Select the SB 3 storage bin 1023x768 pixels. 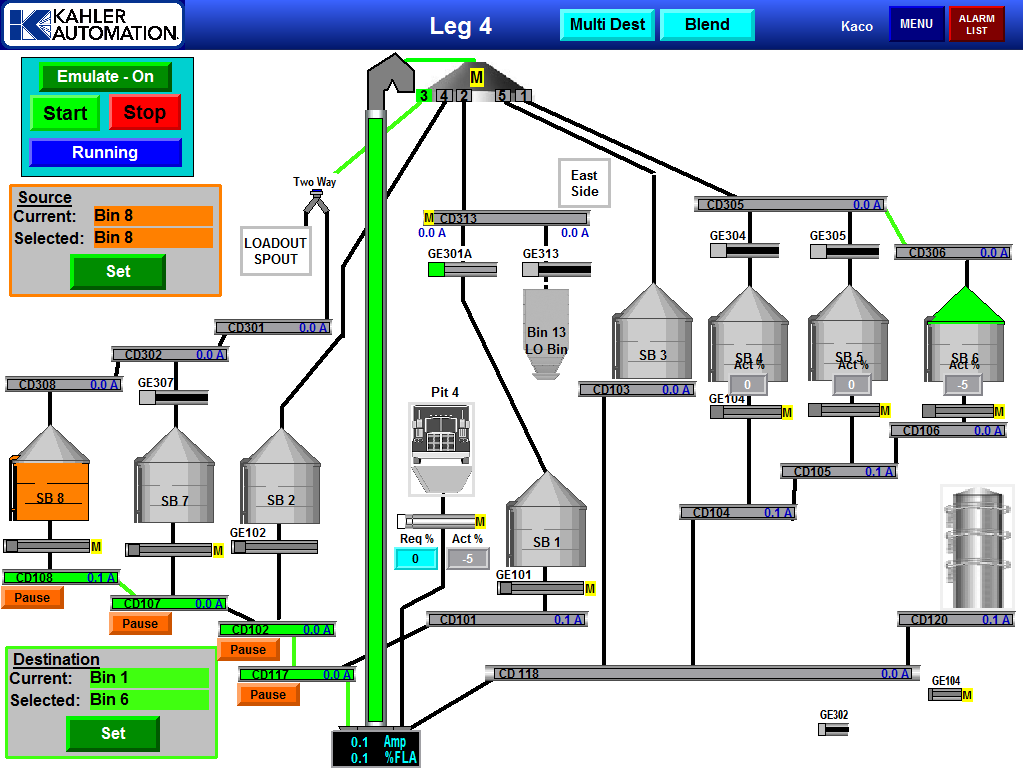point(652,331)
